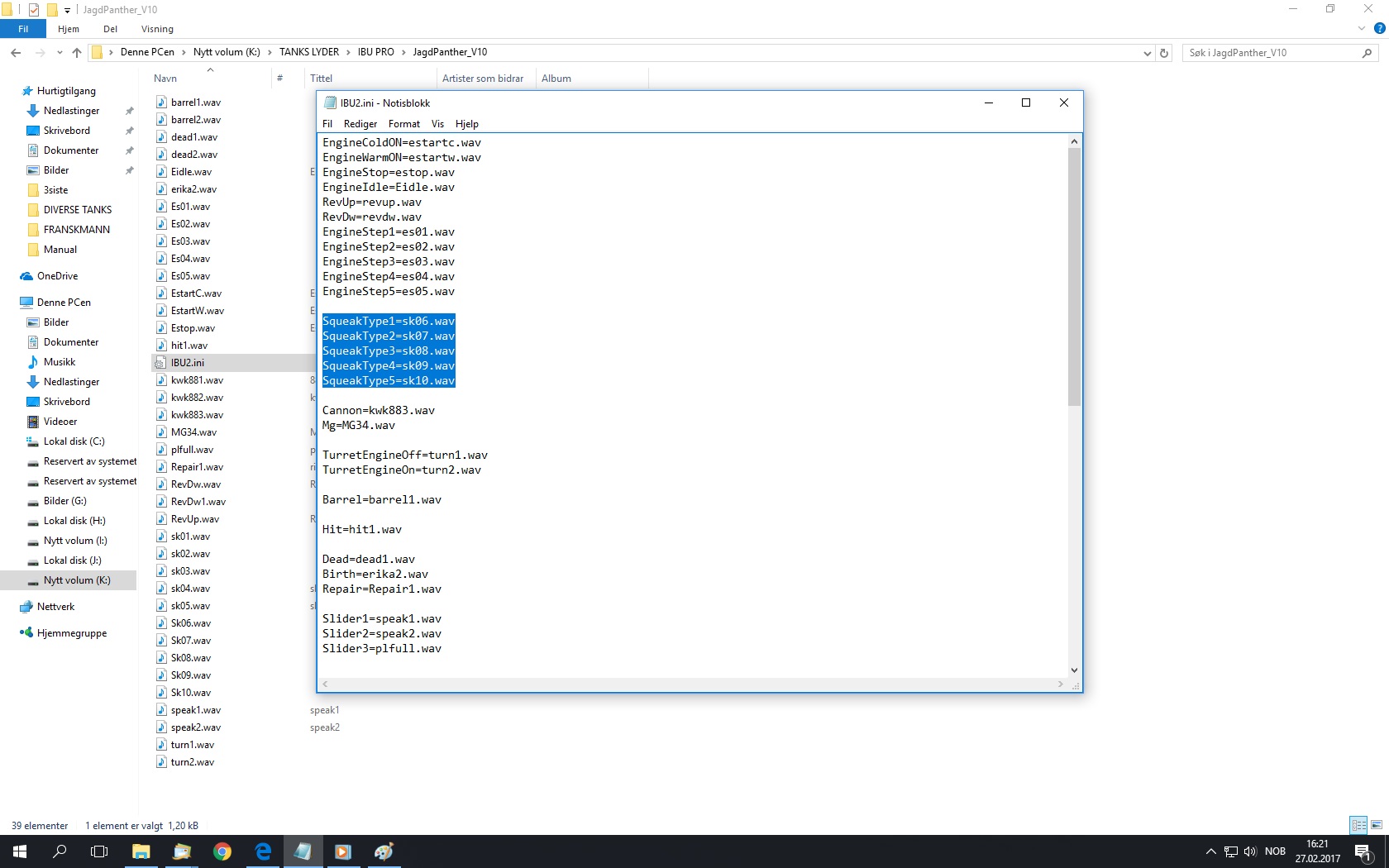Open the Visning ribbon tab

pos(157,29)
